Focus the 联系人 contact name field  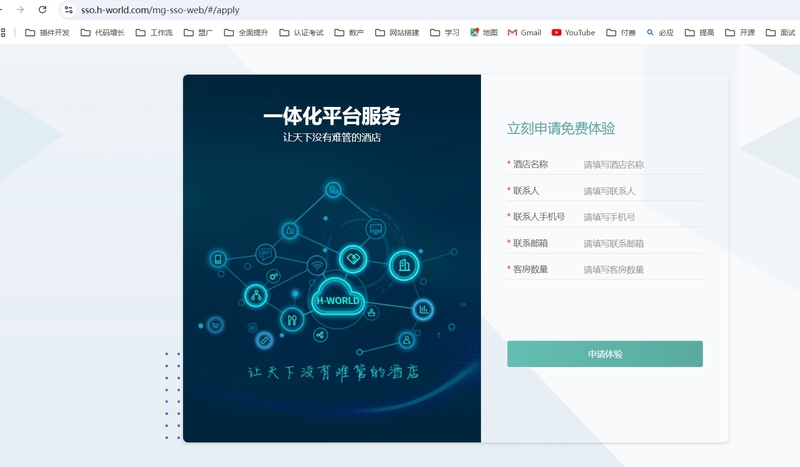(x=643, y=191)
